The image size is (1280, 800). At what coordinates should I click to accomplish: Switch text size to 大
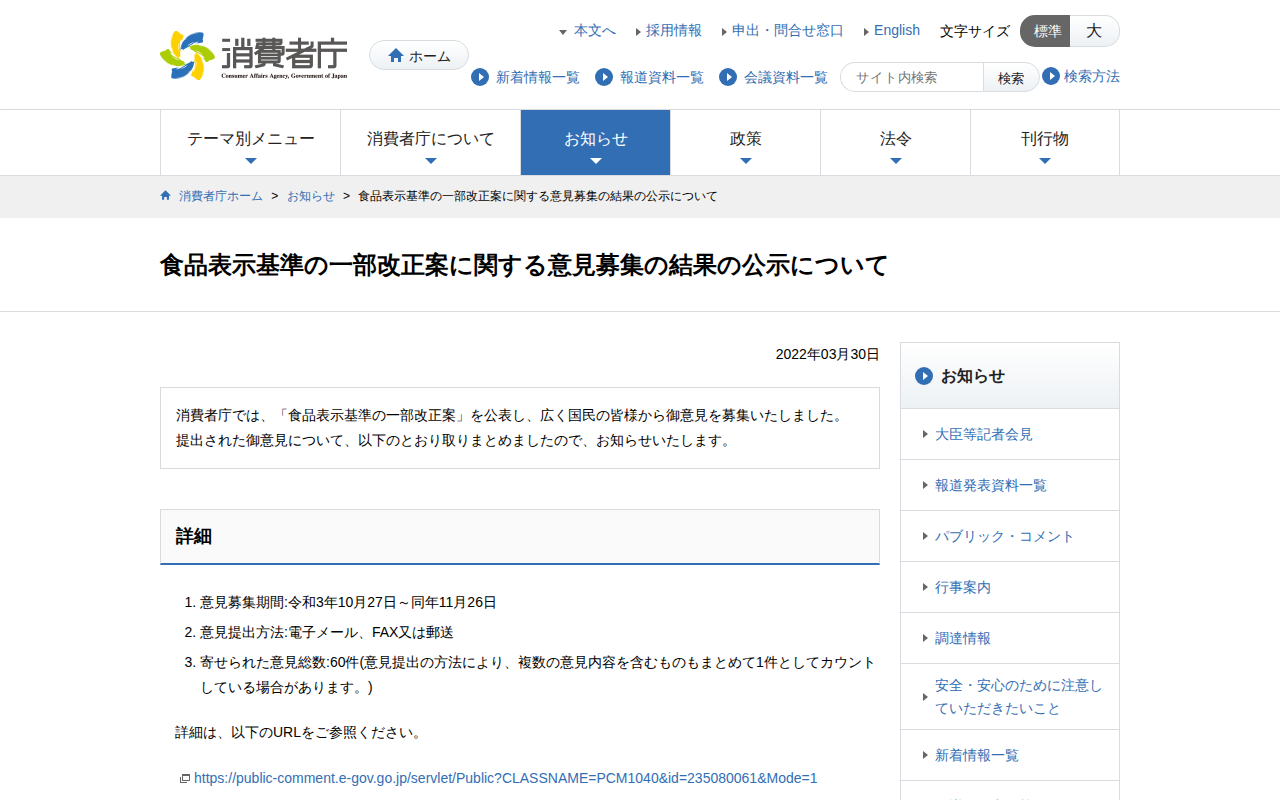[1094, 31]
